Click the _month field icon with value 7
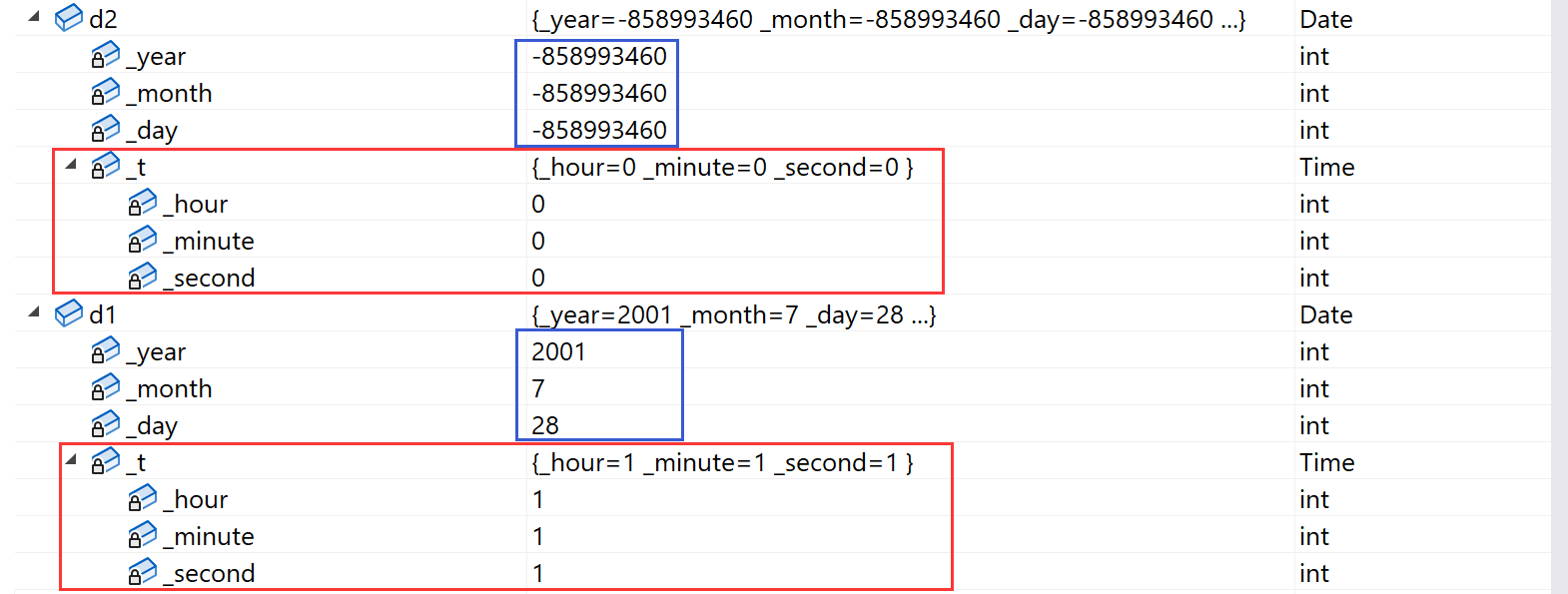Screen dimensions: 1568x594 (105, 388)
